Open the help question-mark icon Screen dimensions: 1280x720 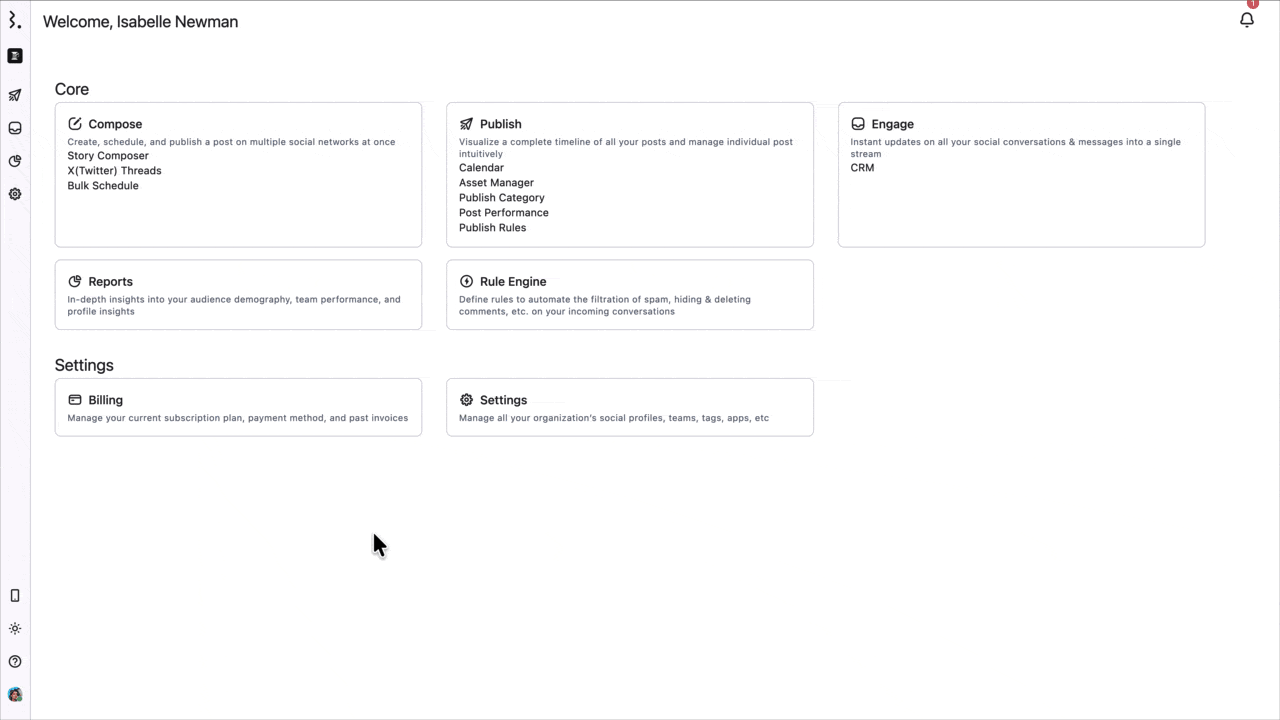pos(15,662)
